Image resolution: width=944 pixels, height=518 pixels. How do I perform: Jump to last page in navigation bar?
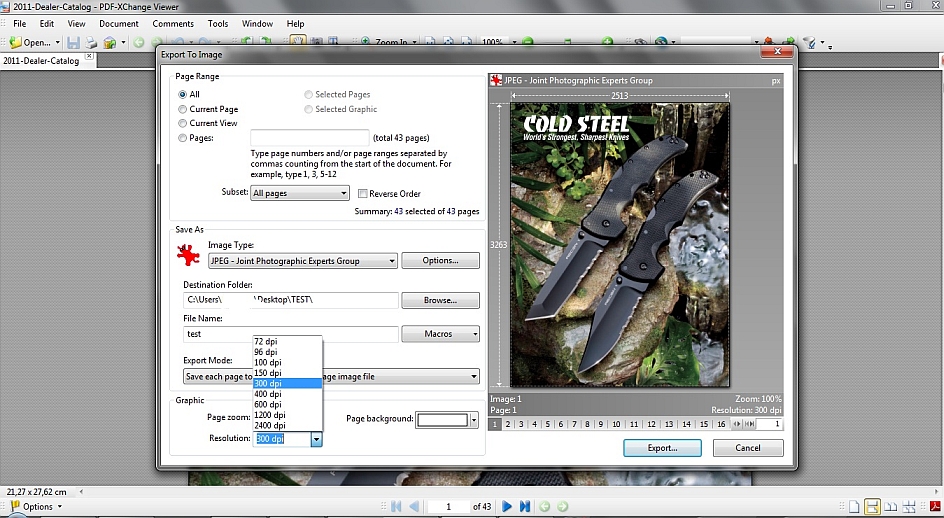[525, 507]
